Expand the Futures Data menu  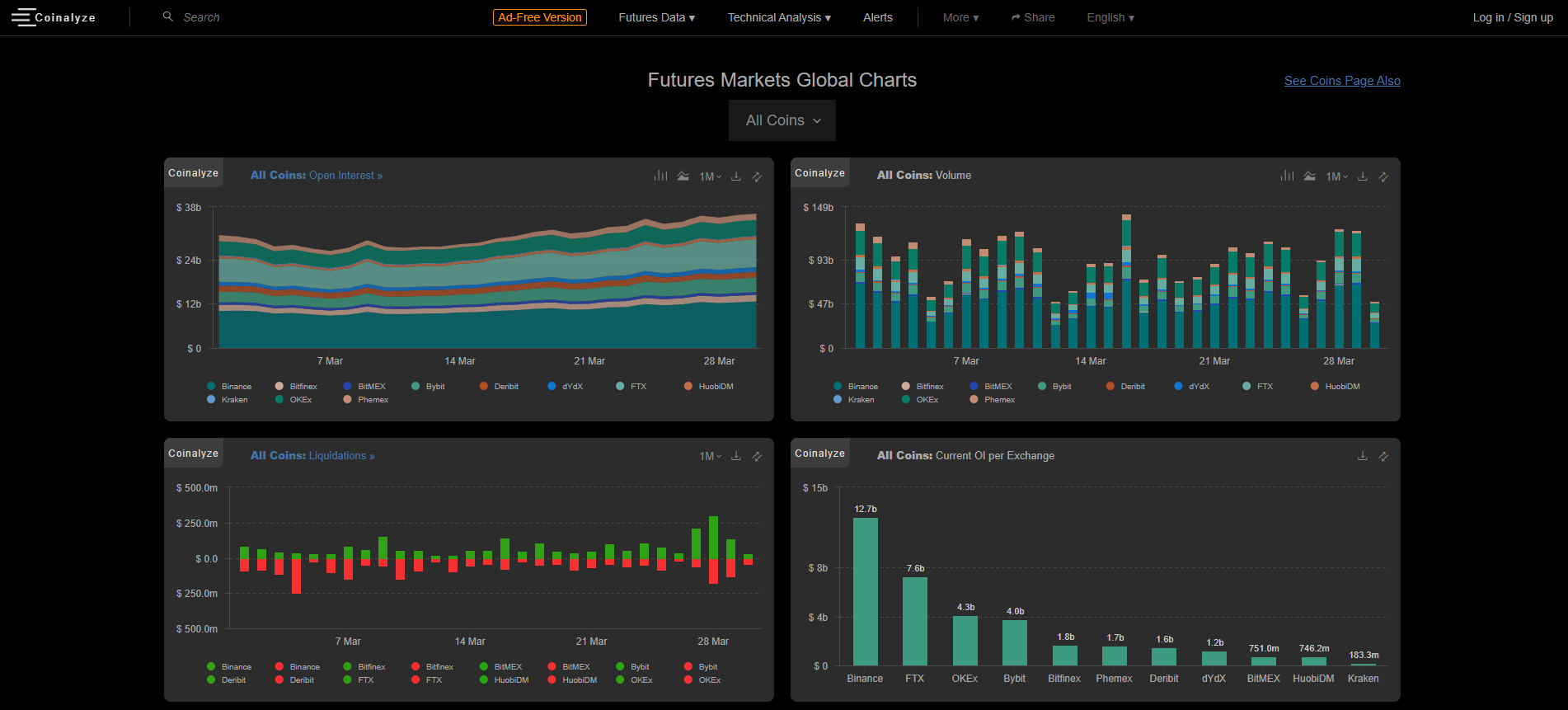[657, 17]
